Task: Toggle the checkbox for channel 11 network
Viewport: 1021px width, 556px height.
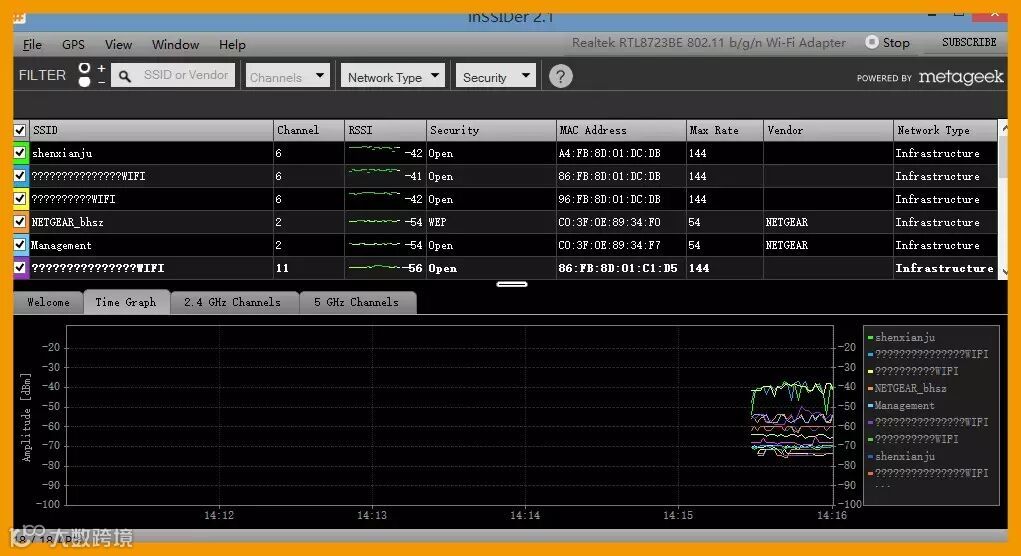Action: (20, 268)
